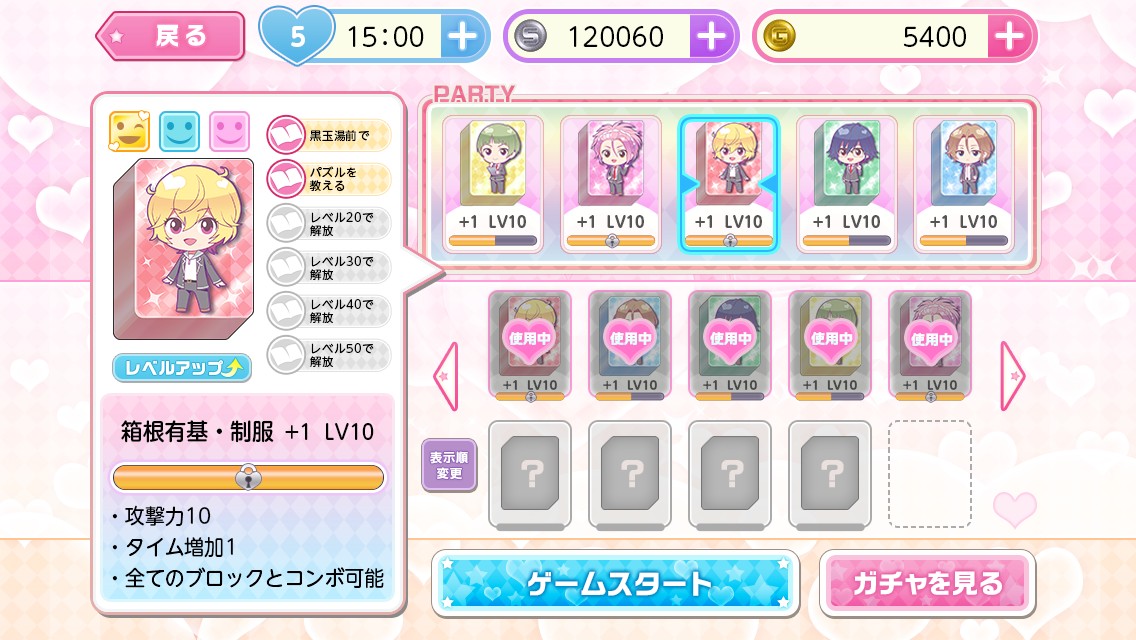Screen dimensions: 1136x640
Task: Add silver coins with the purple plus
Action: [711, 36]
